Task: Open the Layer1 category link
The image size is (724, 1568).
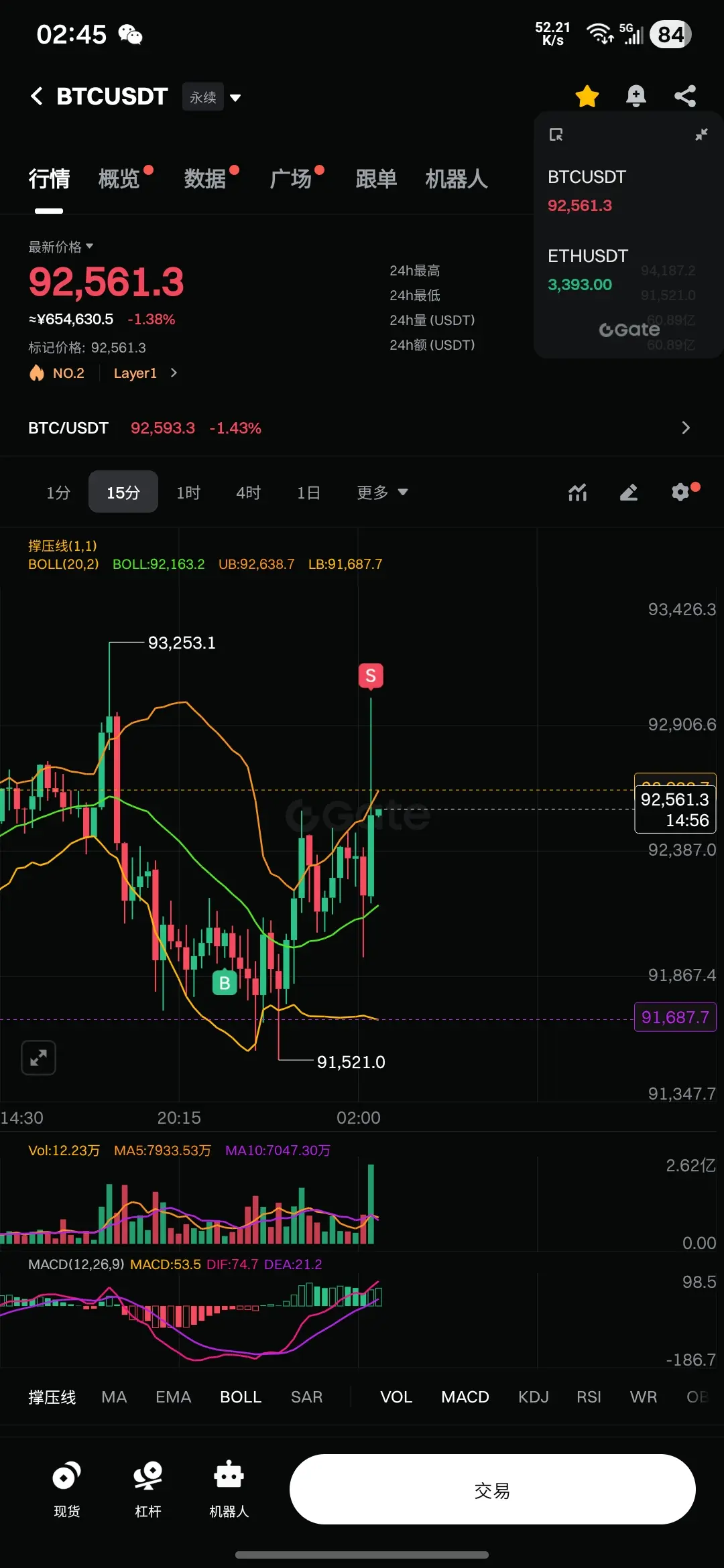Action: tap(145, 373)
